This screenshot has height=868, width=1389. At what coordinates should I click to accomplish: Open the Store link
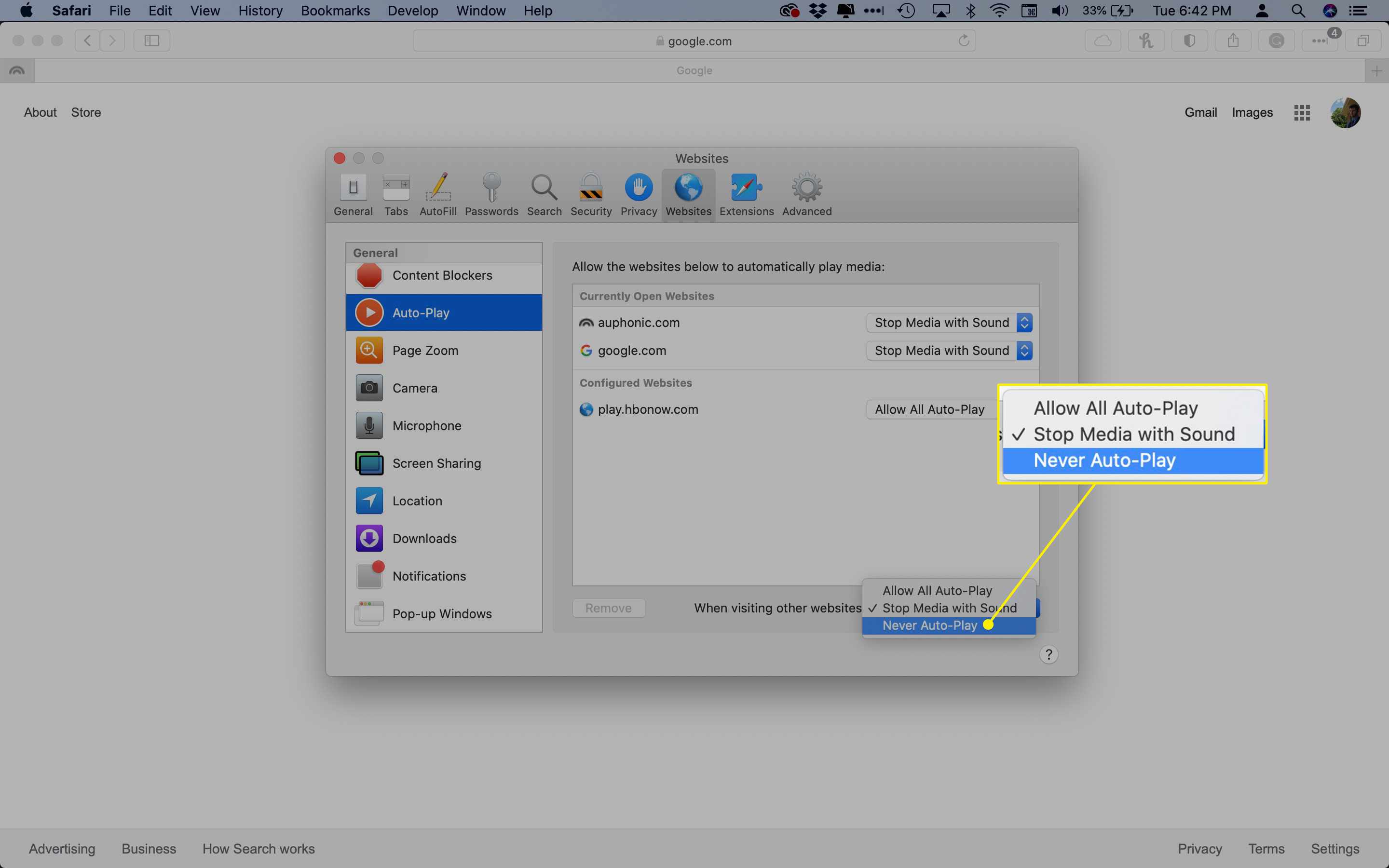86,112
